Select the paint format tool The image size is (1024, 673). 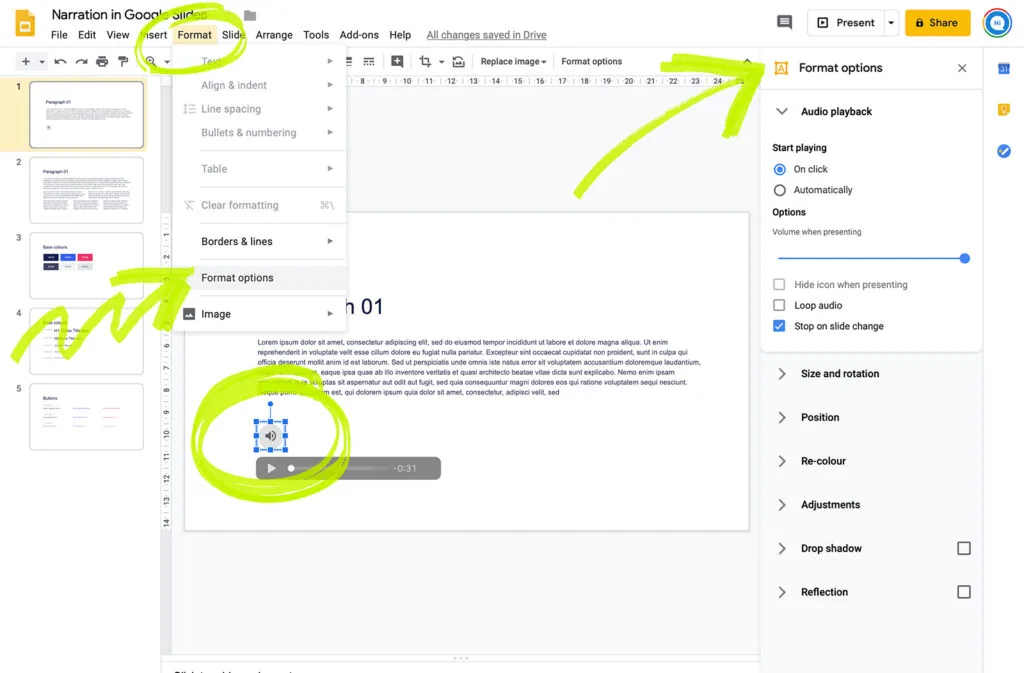tap(123, 61)
